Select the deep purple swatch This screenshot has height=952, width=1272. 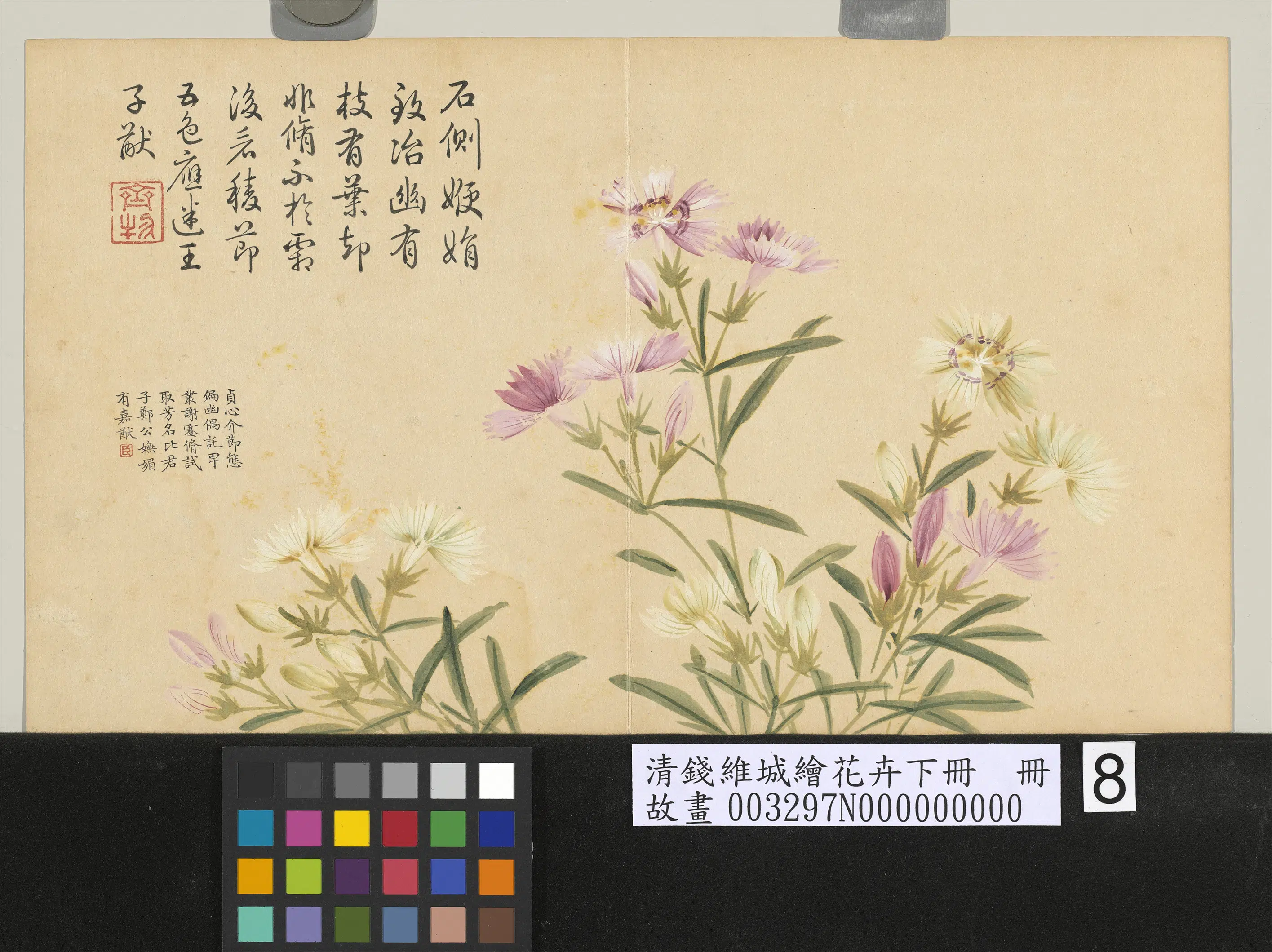pyautogui.click(x=352, y=876)
